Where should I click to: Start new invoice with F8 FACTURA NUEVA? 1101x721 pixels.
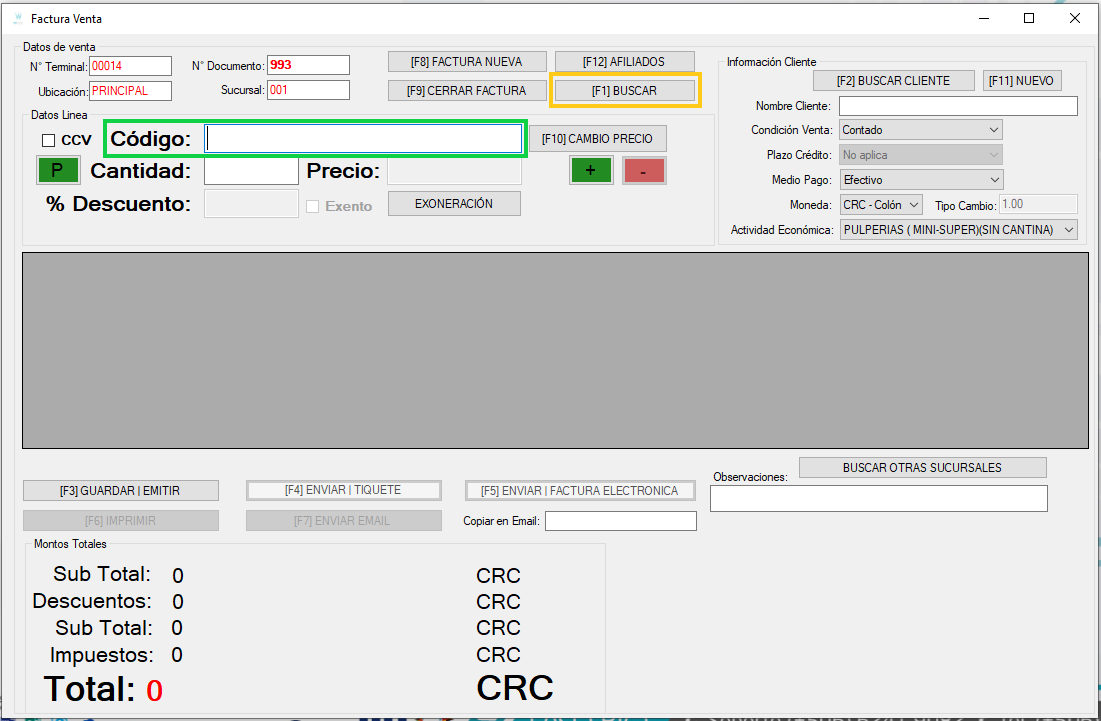(467, 62)
